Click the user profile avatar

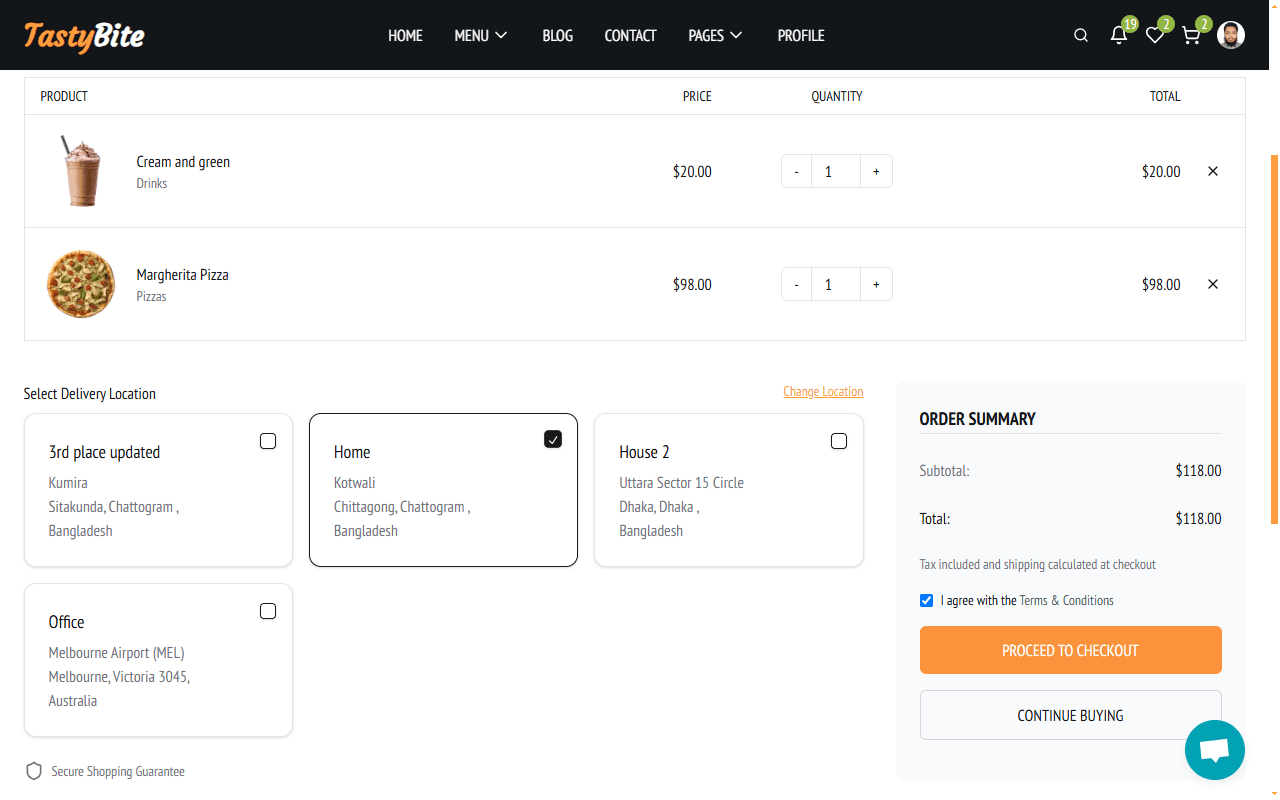pyautogui.click(x=1231, y=36)
